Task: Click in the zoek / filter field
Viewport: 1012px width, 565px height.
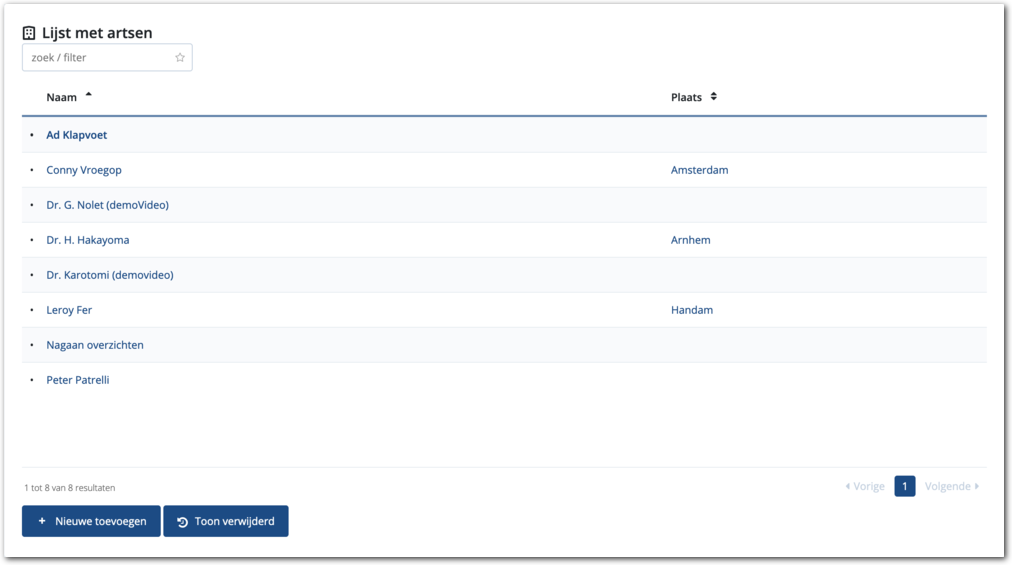Action: (x=97, y=58)
